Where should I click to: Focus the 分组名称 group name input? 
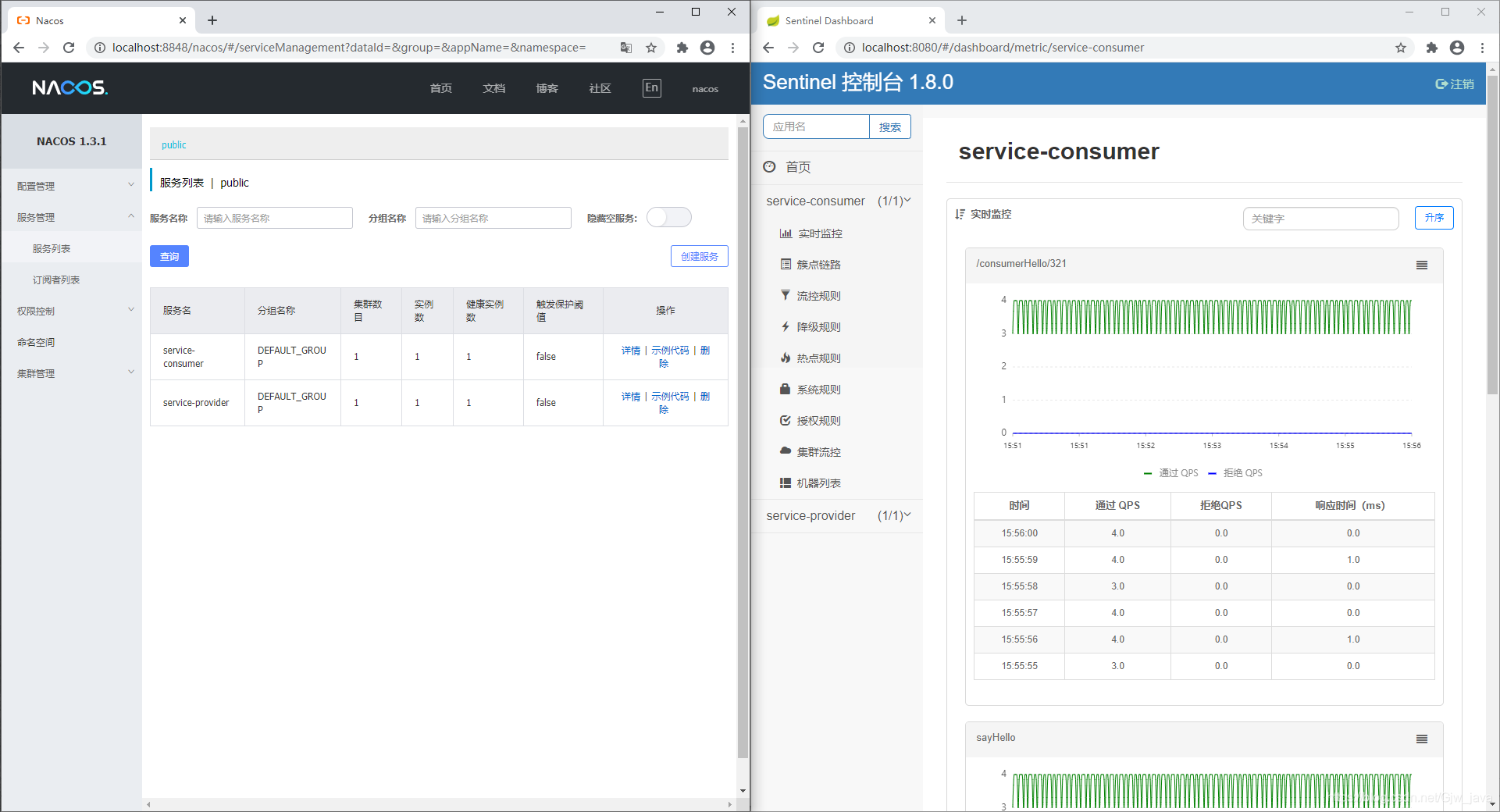[x=493, y=218]
